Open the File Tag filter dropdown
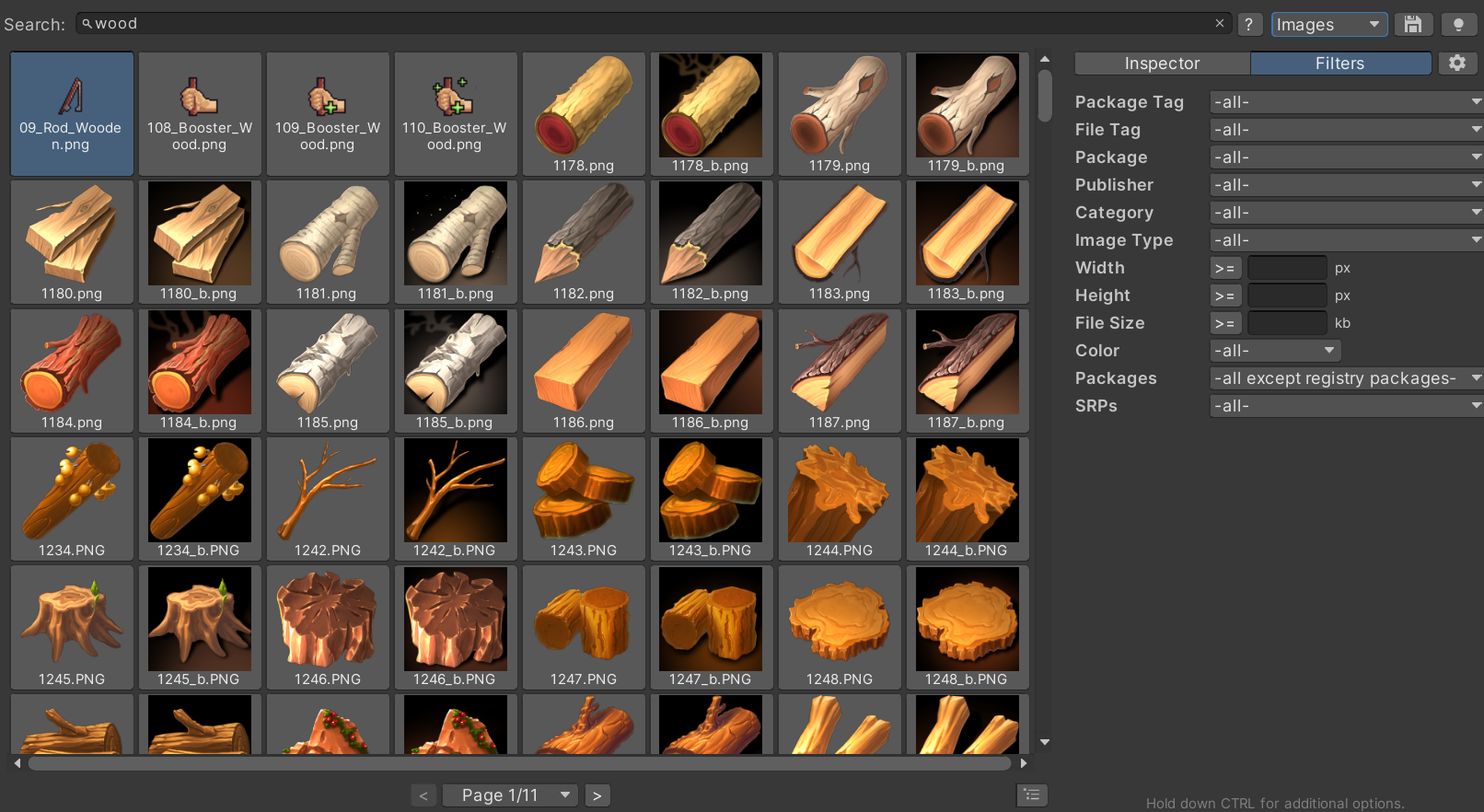The height and width of the screenshot is (812, 1484). click(x=1346, y=130)
